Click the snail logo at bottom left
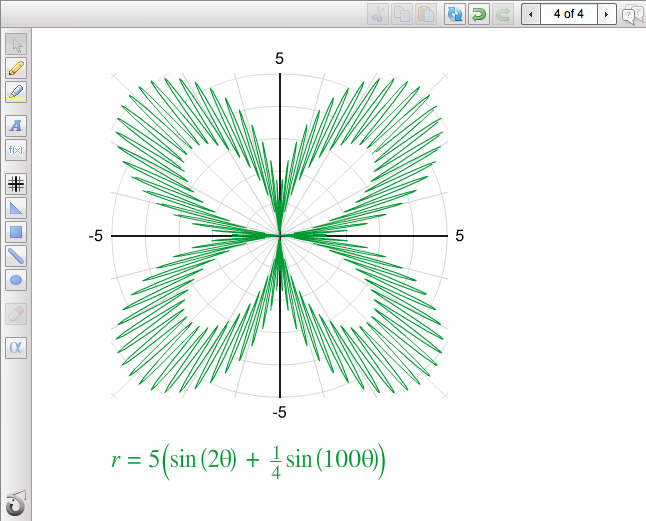 16,502
